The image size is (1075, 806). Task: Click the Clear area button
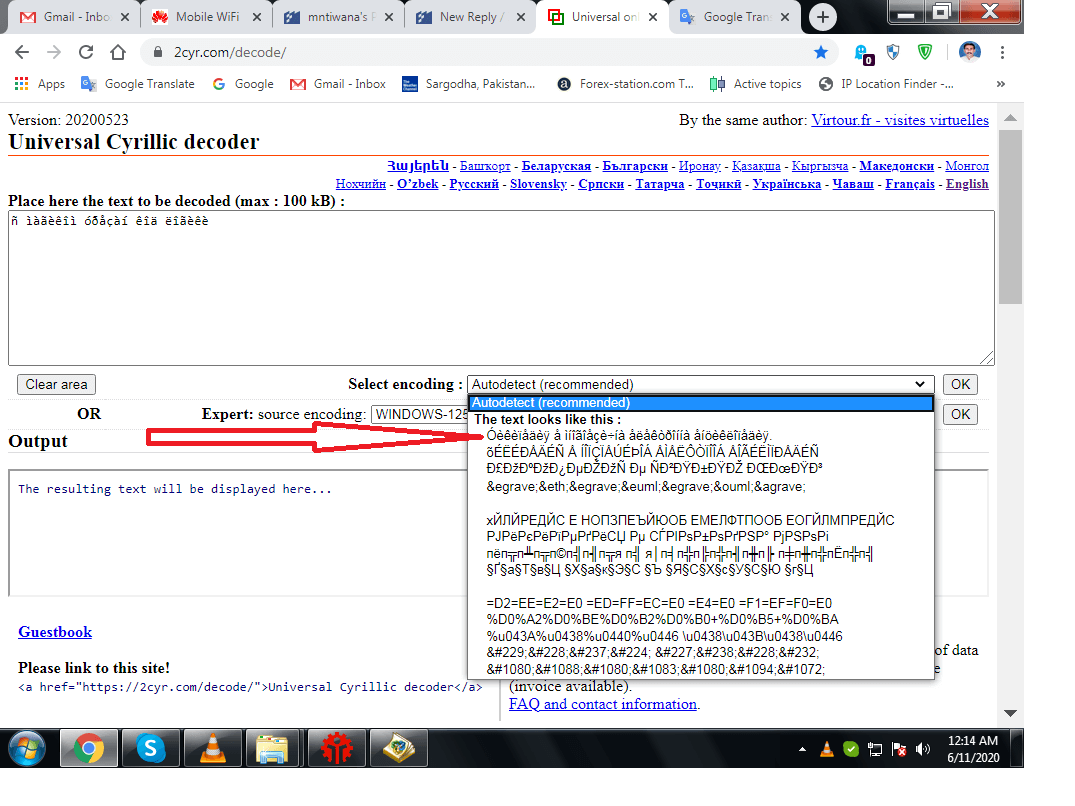(x=56, y=384)
